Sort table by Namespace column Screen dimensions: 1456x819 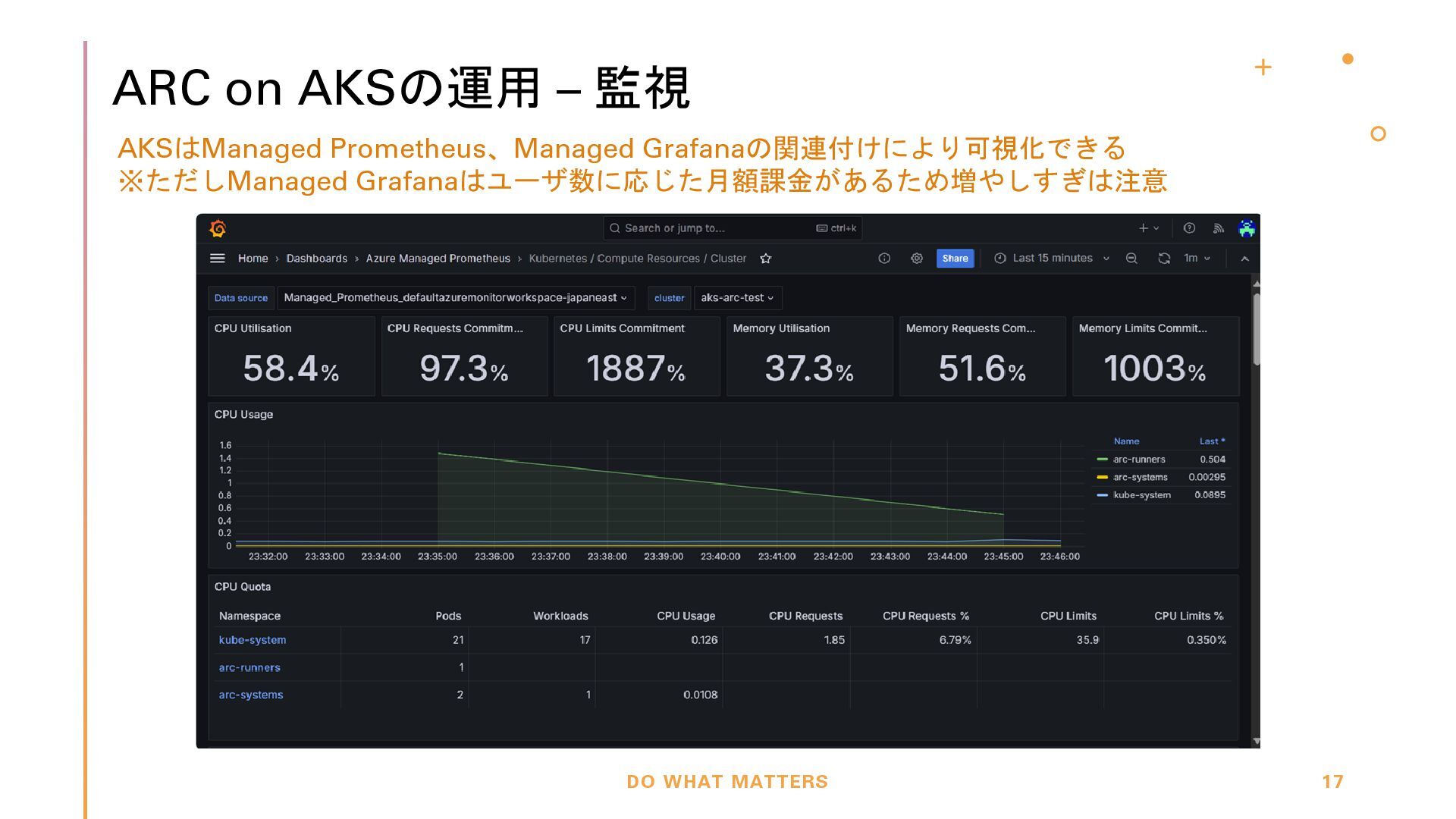click(249, 616)
